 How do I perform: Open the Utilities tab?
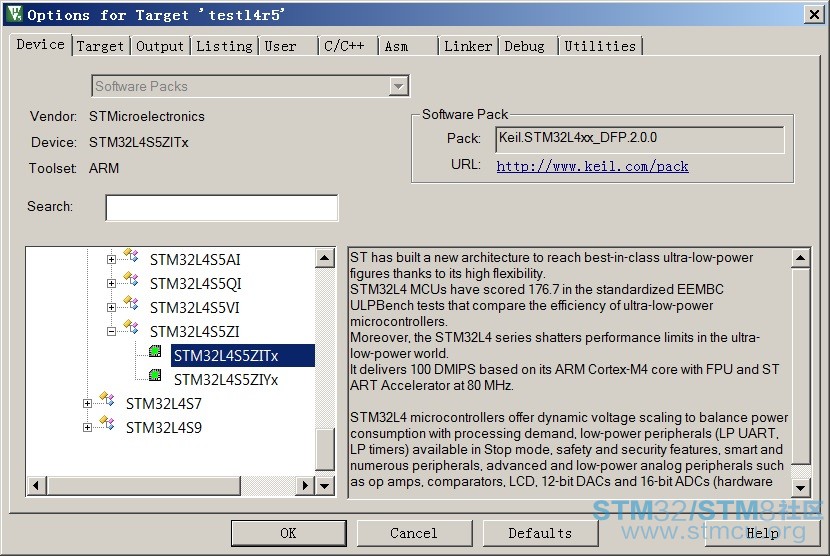(600, 47)
